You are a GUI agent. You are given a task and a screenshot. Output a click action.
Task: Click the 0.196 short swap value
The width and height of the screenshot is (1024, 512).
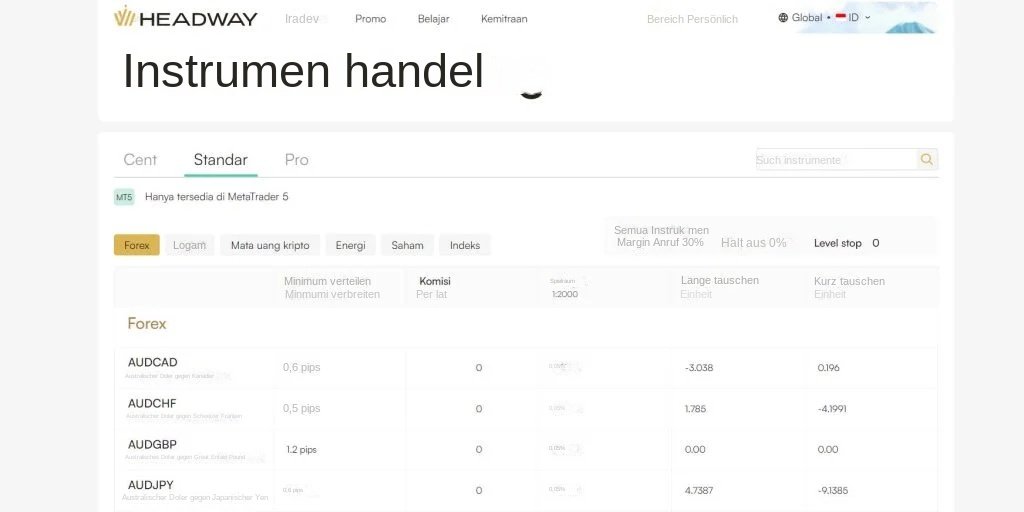pos(829,368)
